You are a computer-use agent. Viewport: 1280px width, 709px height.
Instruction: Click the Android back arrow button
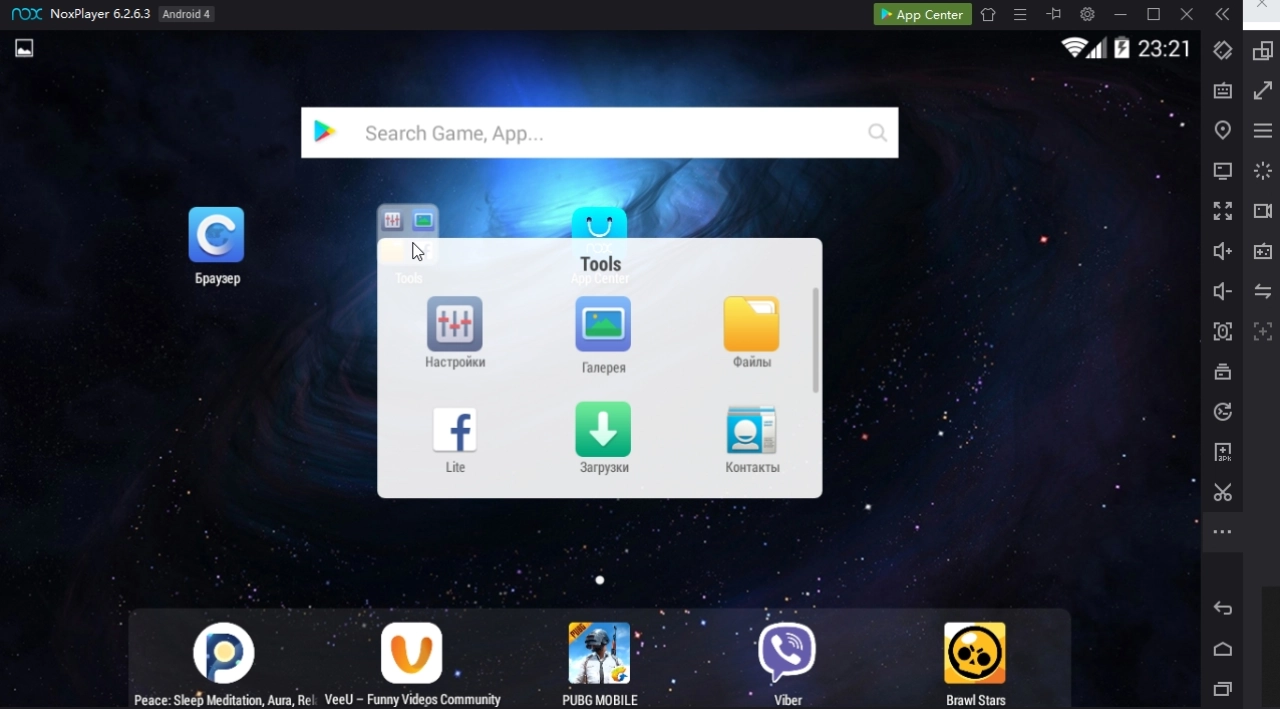point(1222,608)
